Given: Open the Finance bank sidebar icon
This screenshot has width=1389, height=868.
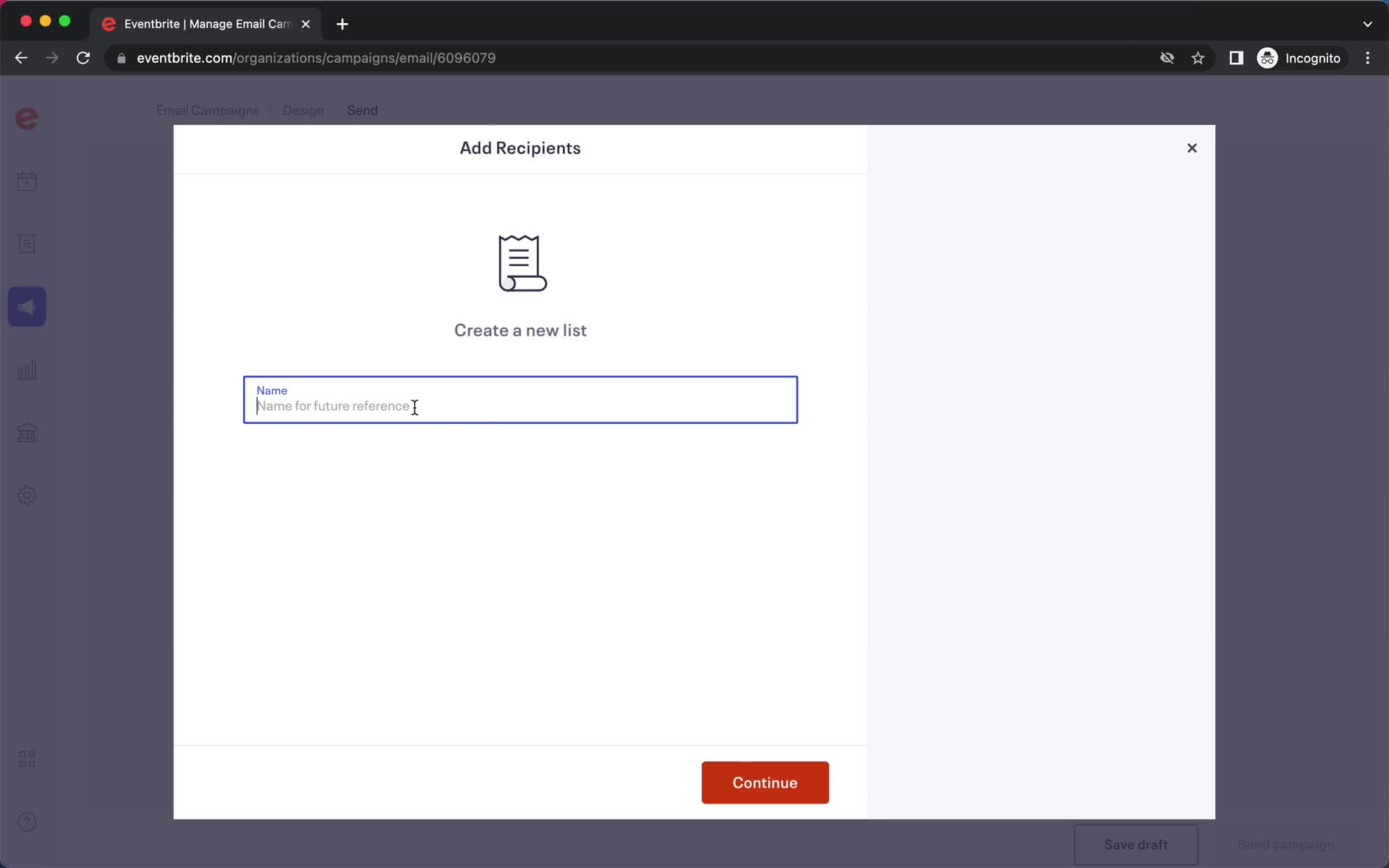Looking at the screenshot, I should (27, 433).
